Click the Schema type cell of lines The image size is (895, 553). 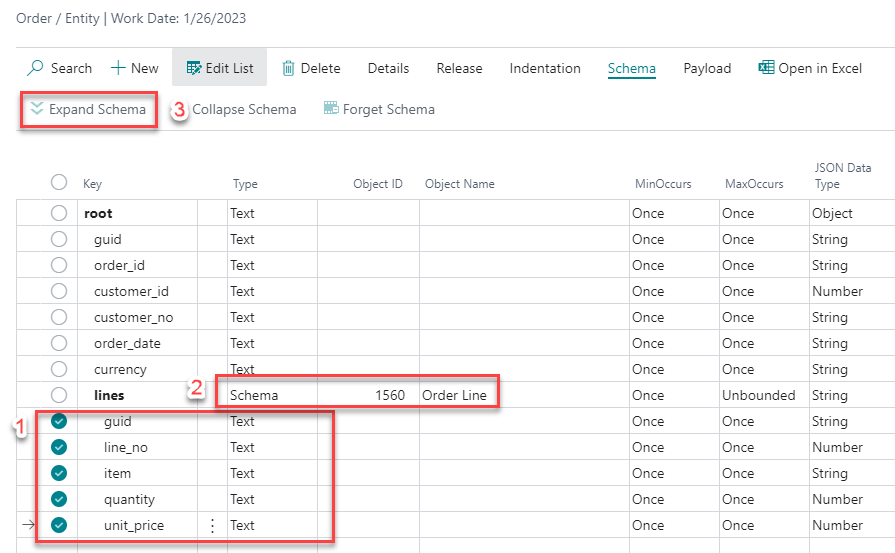coord(272,395)
